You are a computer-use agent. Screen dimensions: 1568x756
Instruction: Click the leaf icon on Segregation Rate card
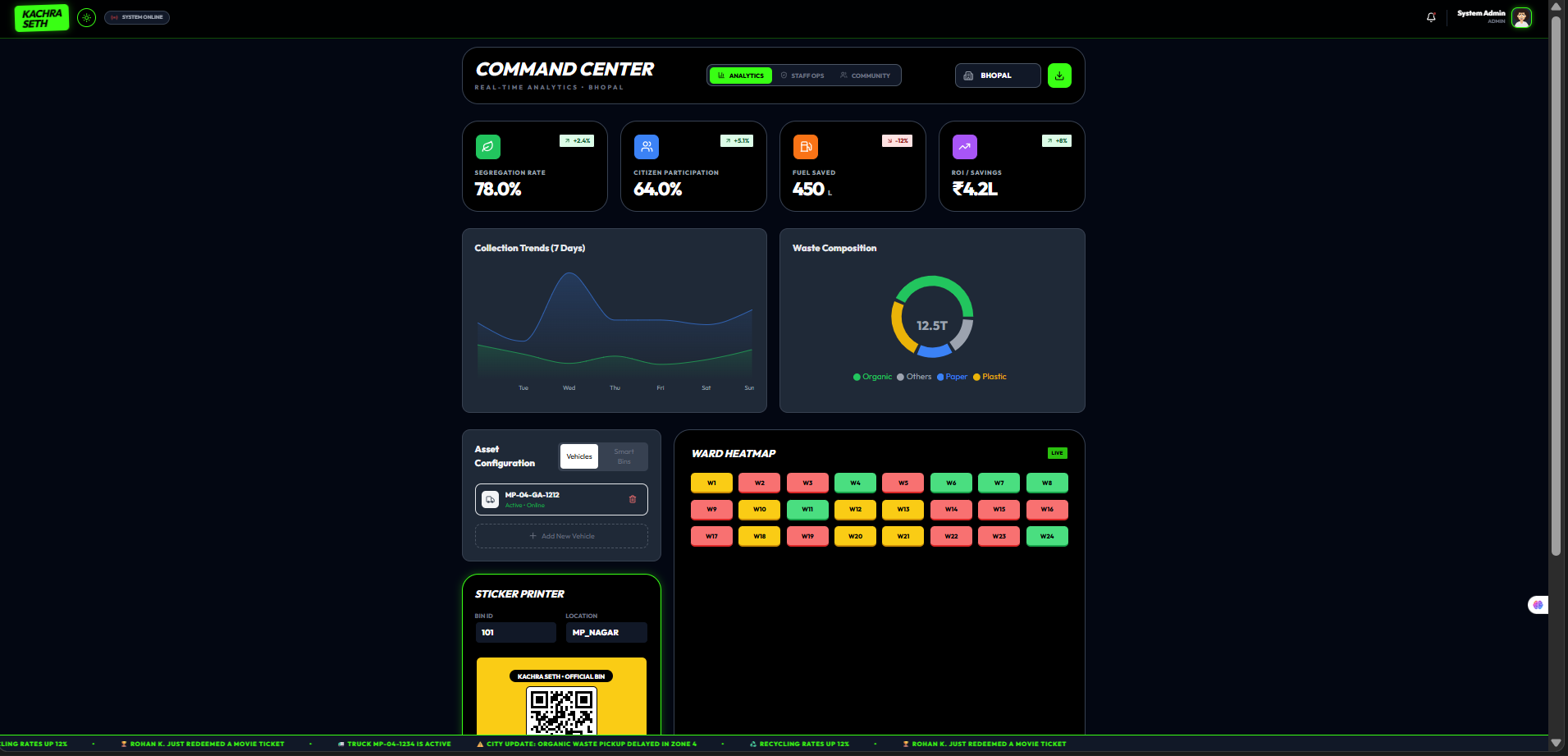(487, 146)
